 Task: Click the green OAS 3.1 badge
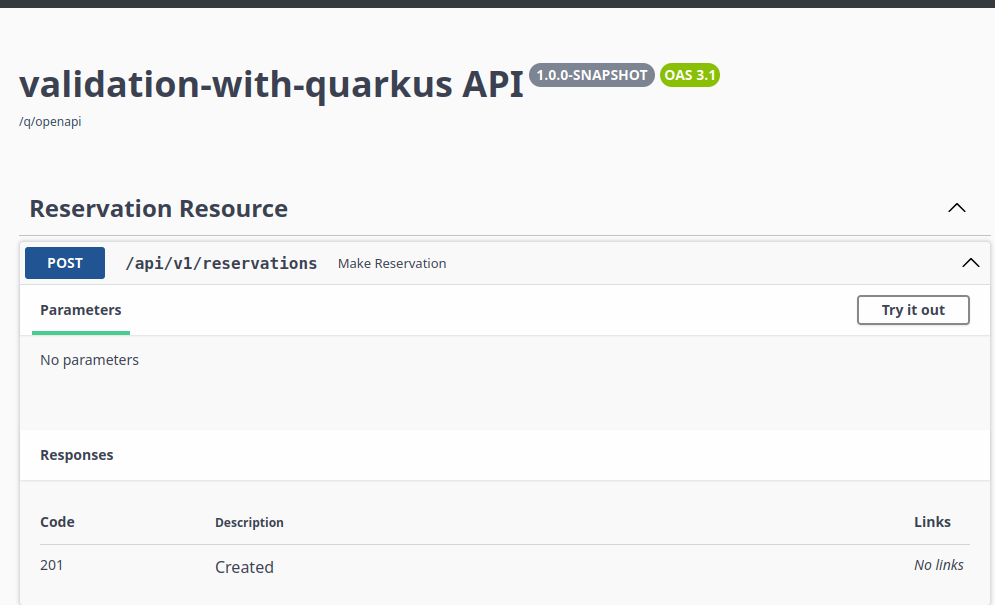click(x=689, y=75)
